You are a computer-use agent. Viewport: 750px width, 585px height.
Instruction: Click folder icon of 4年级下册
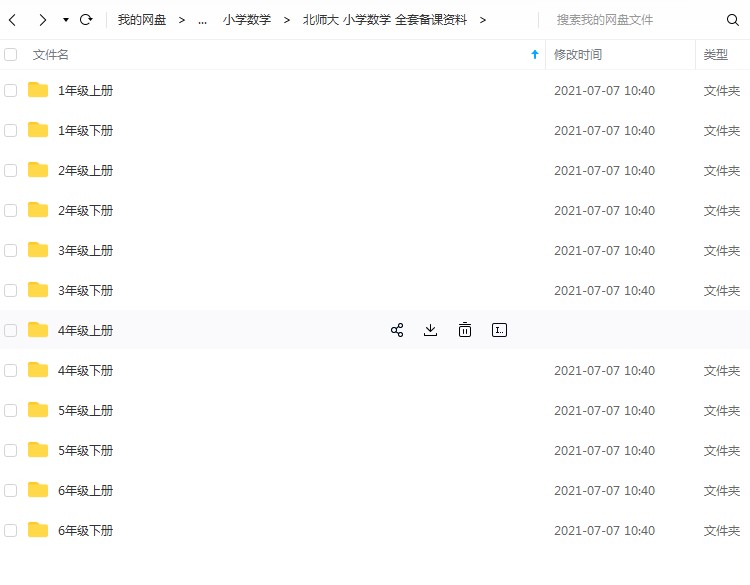click(x=38, y=369)
